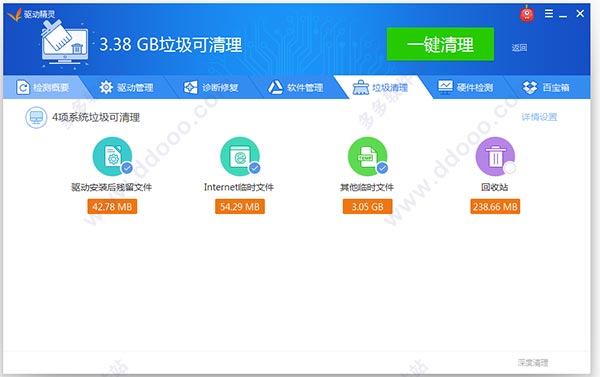
Task: Click the 54.29 MB size label
Action: (240, 207)
